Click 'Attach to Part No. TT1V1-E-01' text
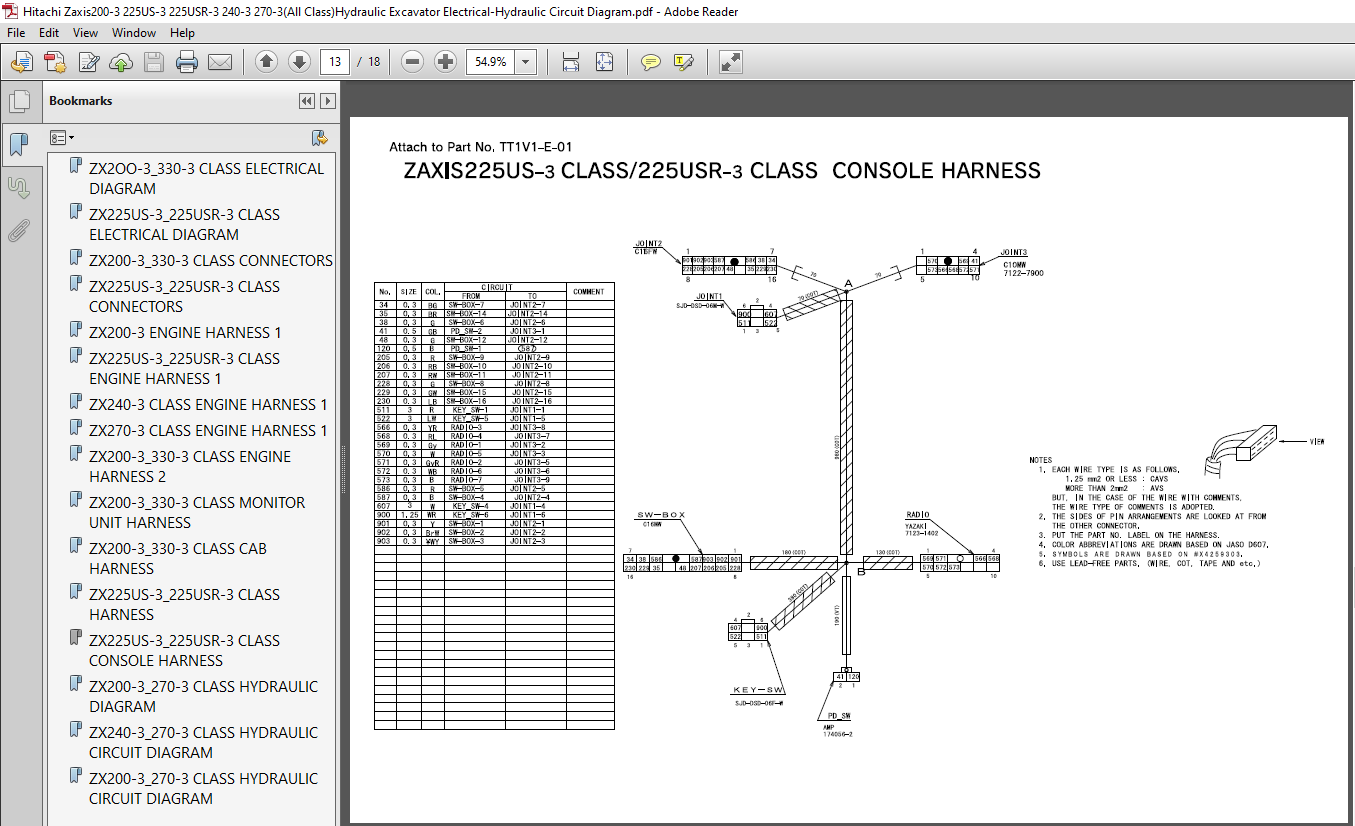The width and height of the screenshot is (1355, 826). (x=480, y=147)
